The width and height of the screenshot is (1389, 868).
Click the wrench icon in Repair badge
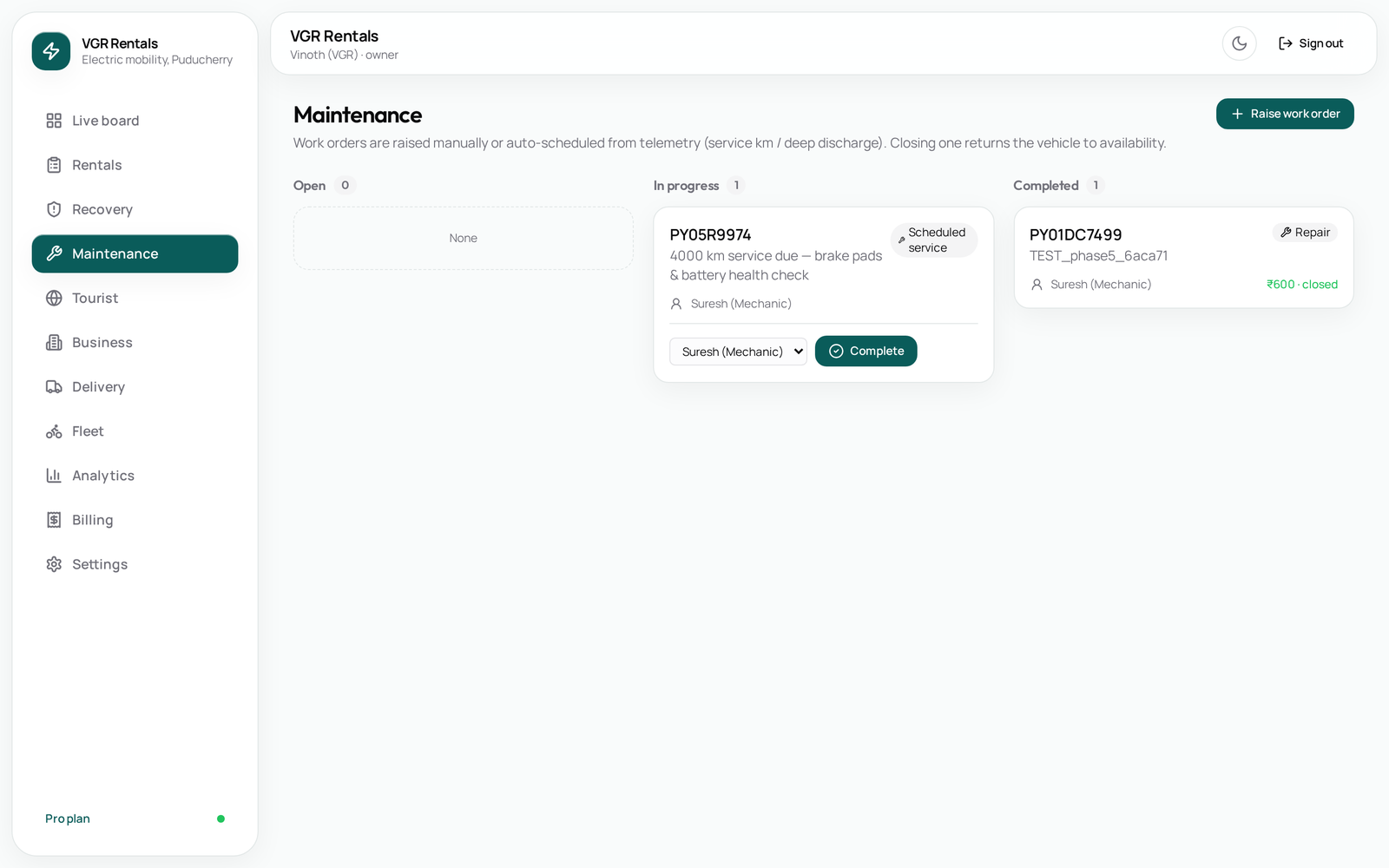1286,233
